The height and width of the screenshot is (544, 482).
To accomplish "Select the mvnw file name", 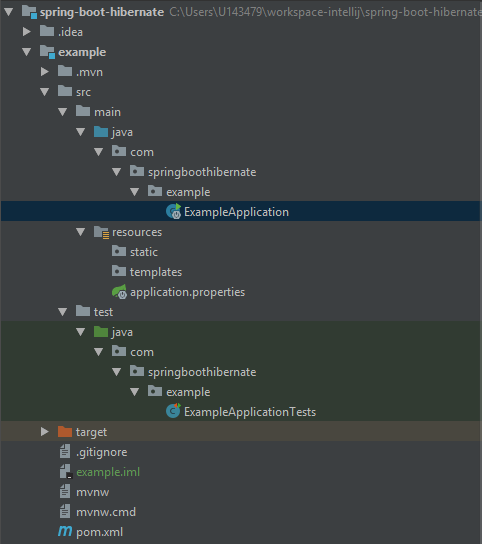I will click(93, 492).
